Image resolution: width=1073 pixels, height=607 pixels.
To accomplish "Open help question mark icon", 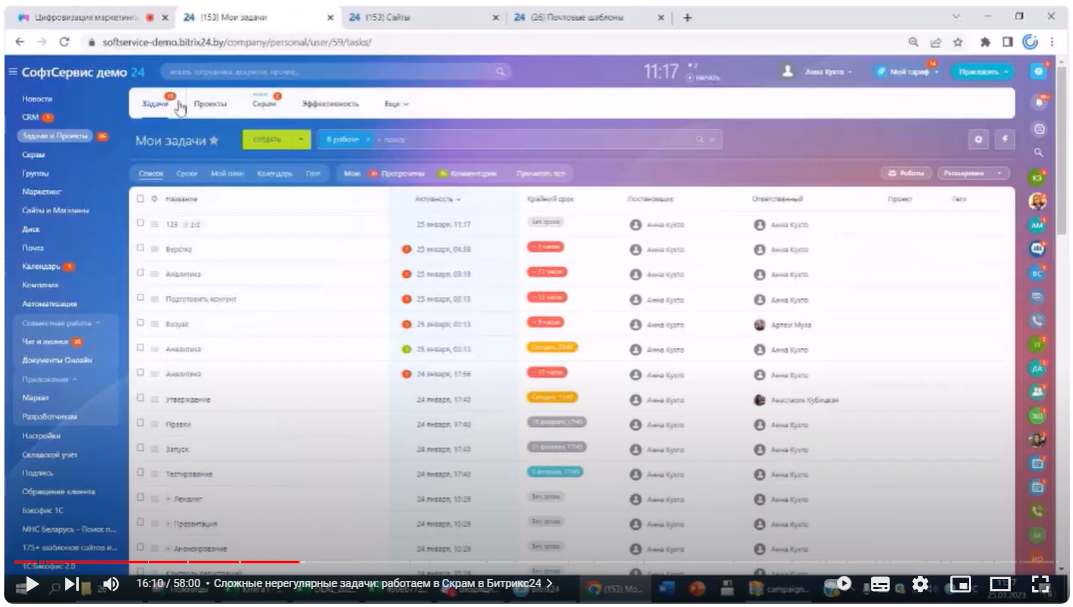I will (1039, 72).
